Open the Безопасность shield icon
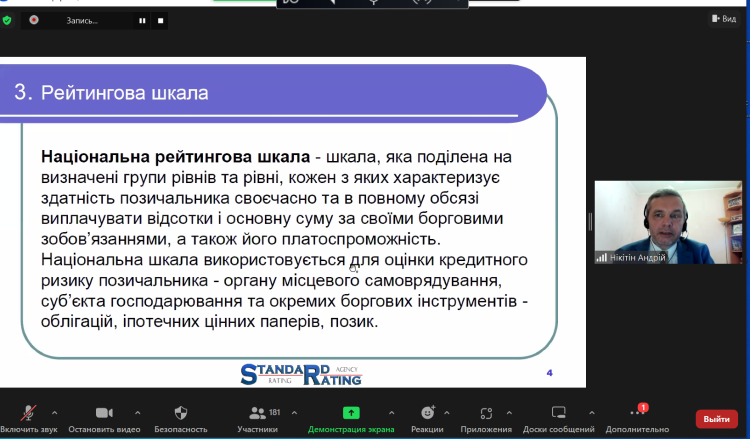 coord(181,412)
